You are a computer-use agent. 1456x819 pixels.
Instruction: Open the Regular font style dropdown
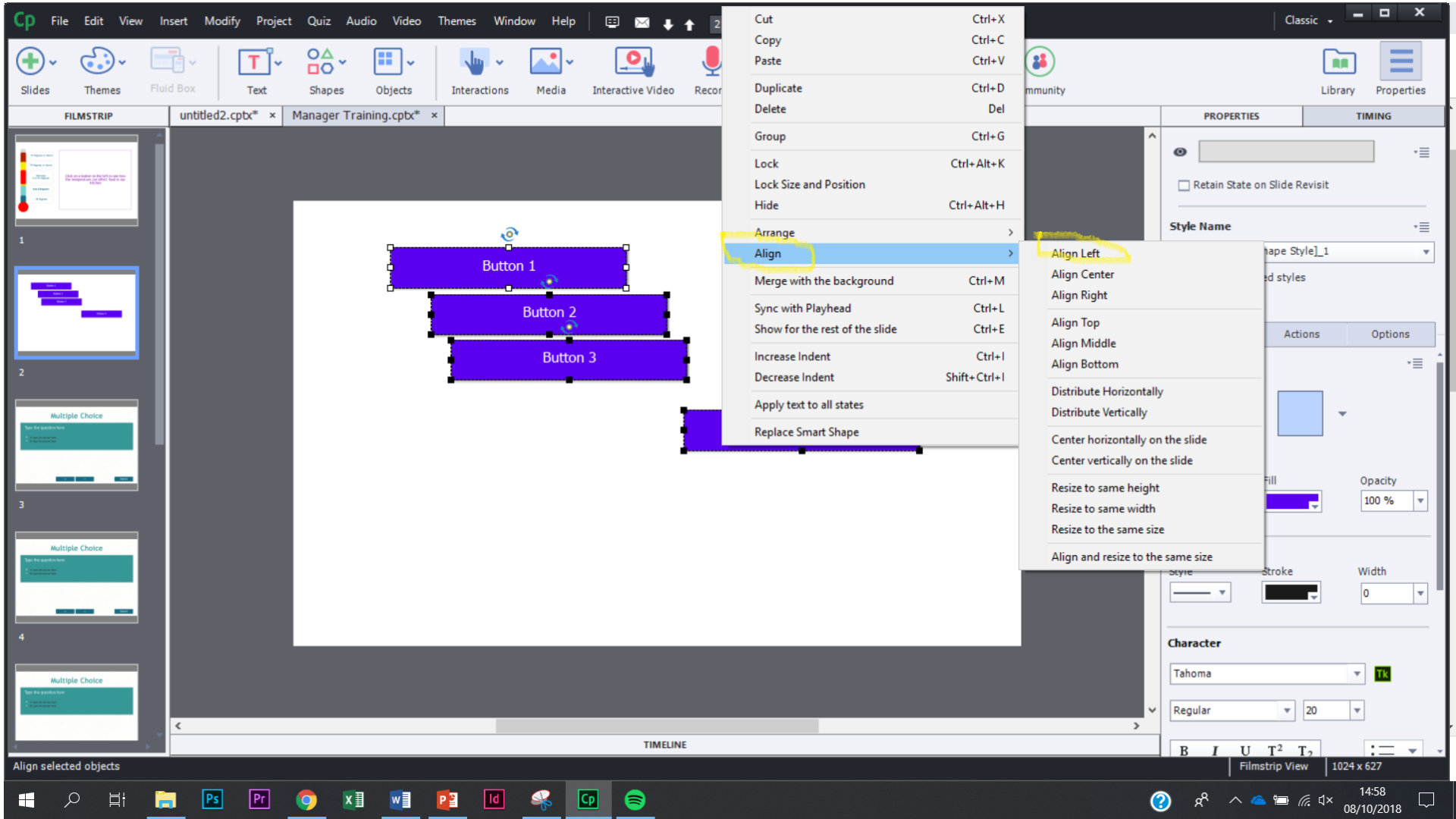[1286, 711]
